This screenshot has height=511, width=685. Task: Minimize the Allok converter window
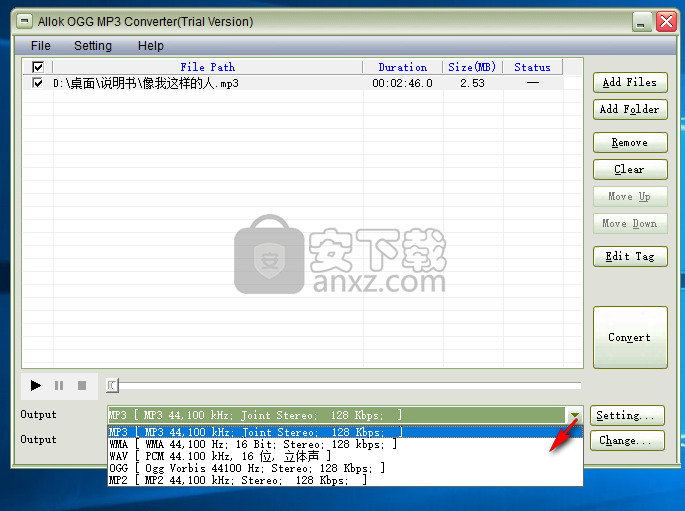[641, 22]
